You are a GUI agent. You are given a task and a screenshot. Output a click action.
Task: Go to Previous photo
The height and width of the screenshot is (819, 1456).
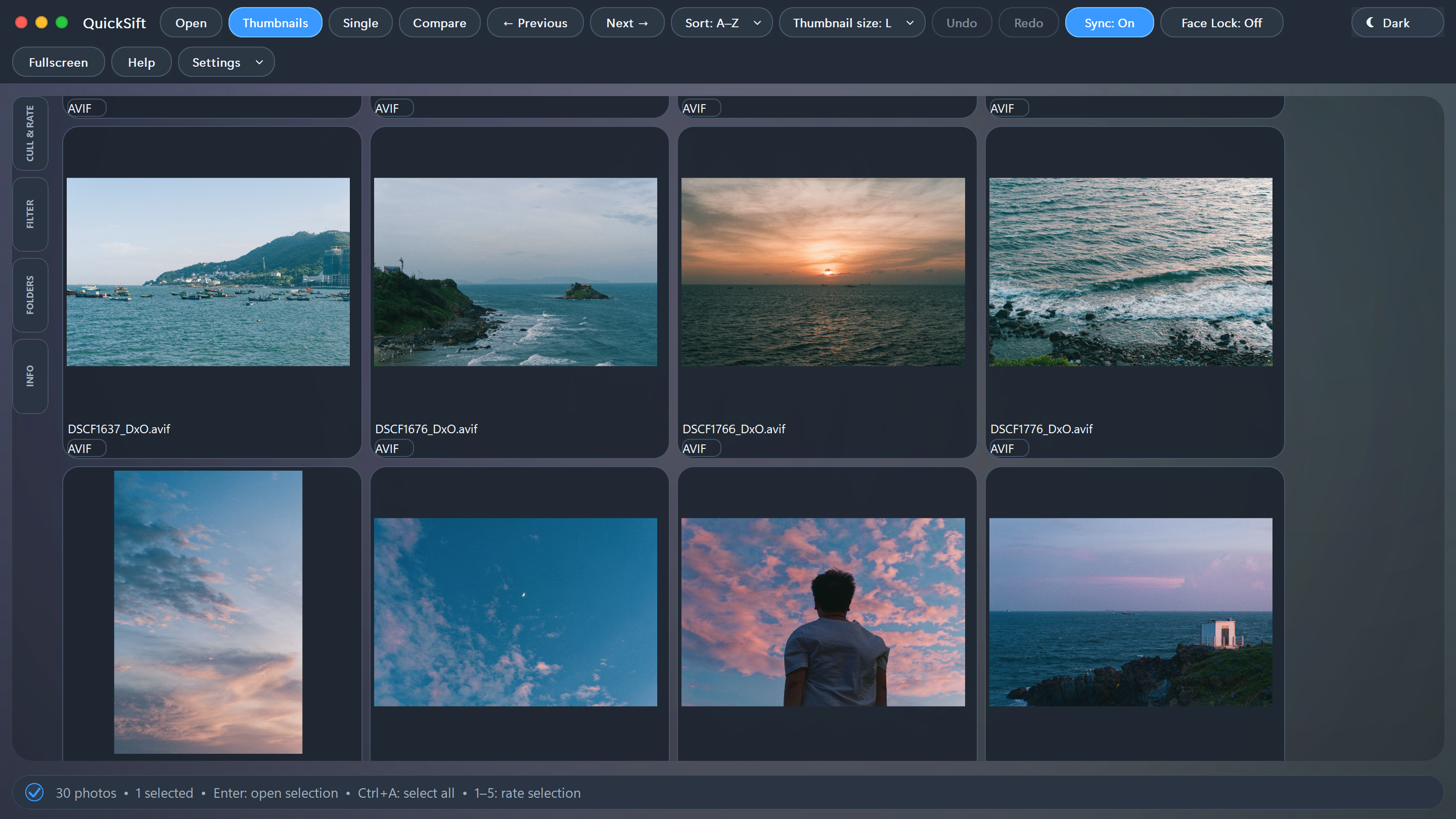coord(535,23)
